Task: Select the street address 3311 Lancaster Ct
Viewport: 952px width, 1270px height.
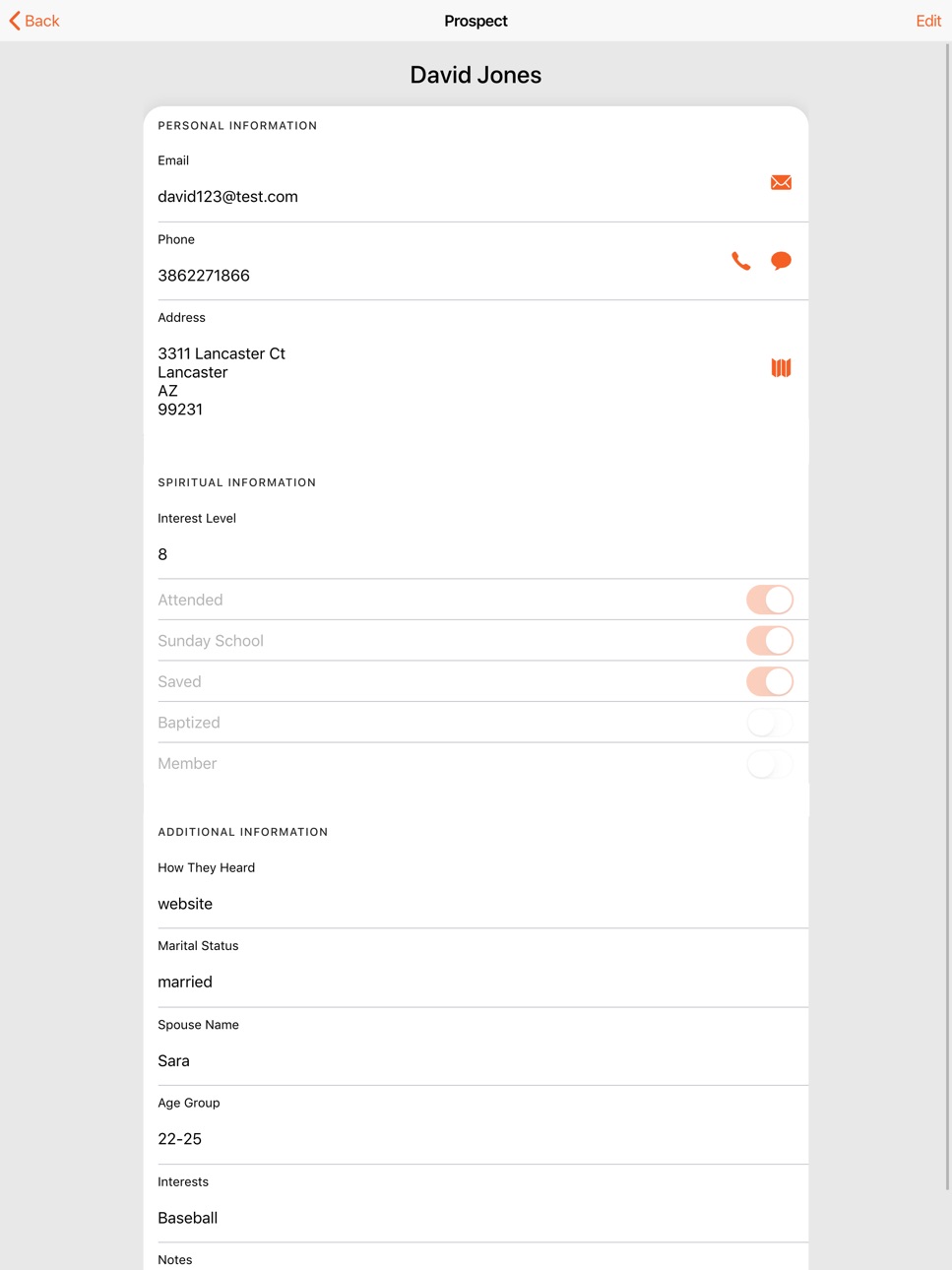Action: click(222, 353)
